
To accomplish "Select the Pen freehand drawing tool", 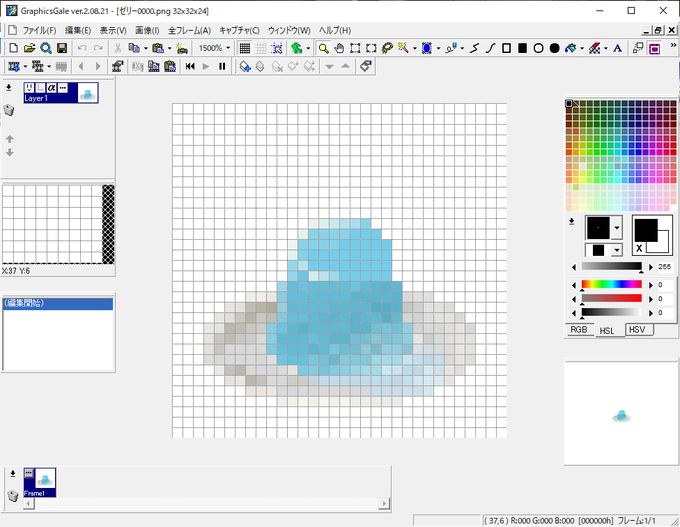I will point(451,48).
